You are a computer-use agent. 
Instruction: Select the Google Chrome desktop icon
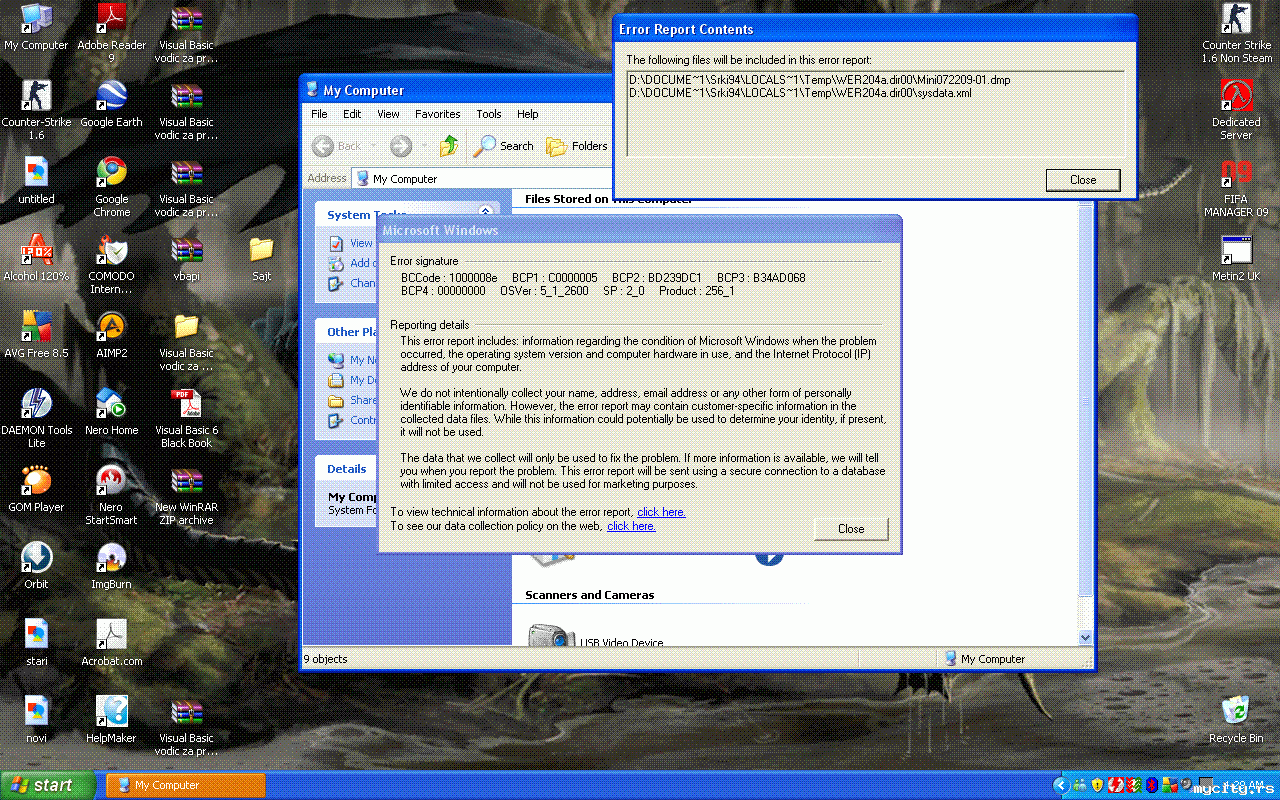coord(111,188)
